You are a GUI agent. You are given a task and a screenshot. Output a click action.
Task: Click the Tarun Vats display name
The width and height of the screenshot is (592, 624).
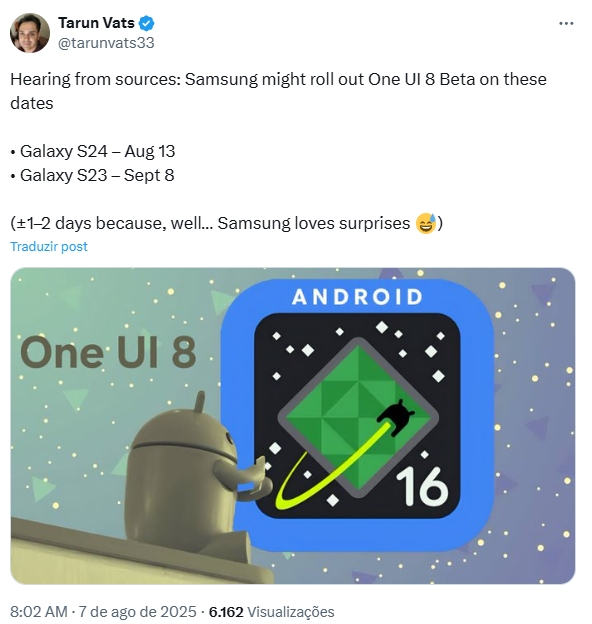click(x=96, y=23)
